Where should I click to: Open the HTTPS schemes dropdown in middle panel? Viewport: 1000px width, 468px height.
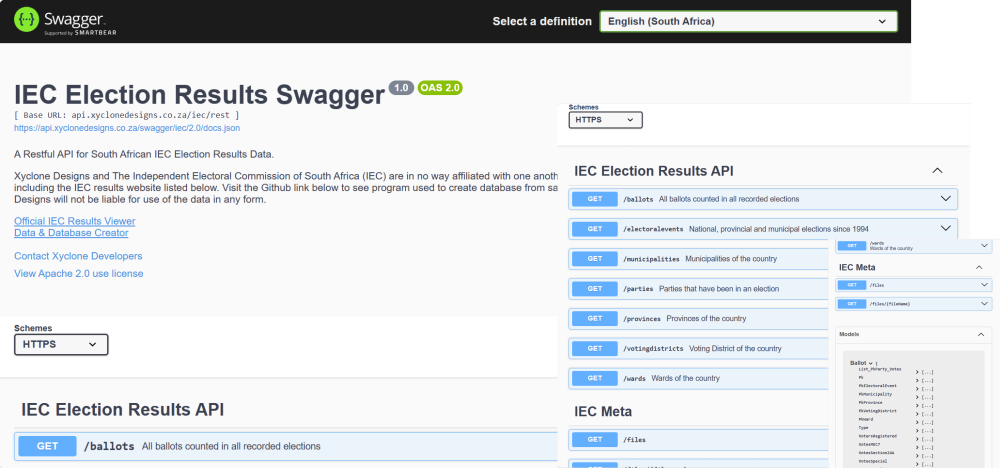tap(605, 120)
